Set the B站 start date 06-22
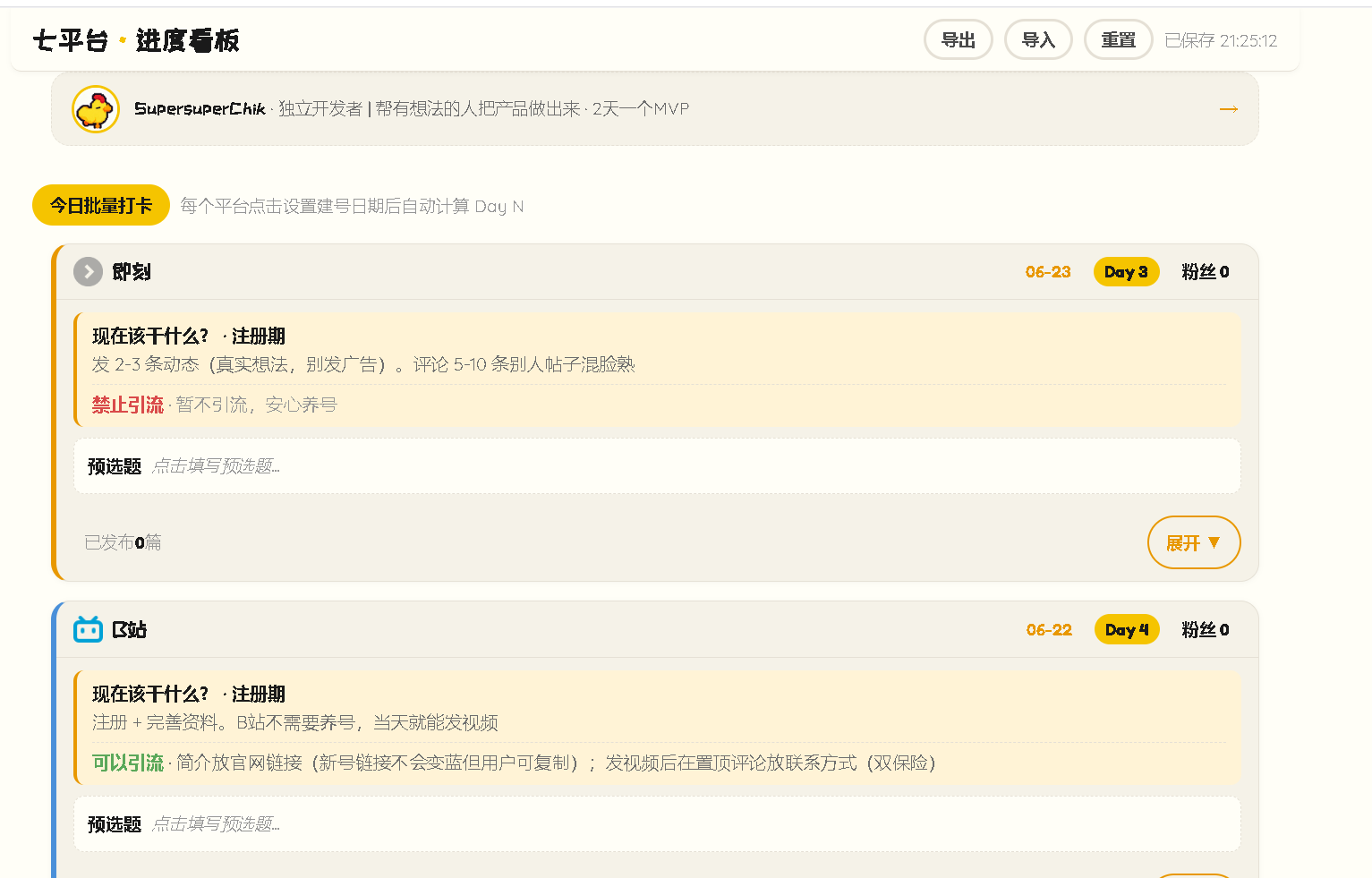Viewport: 1372px width, 878px height. coord(1049,630)
